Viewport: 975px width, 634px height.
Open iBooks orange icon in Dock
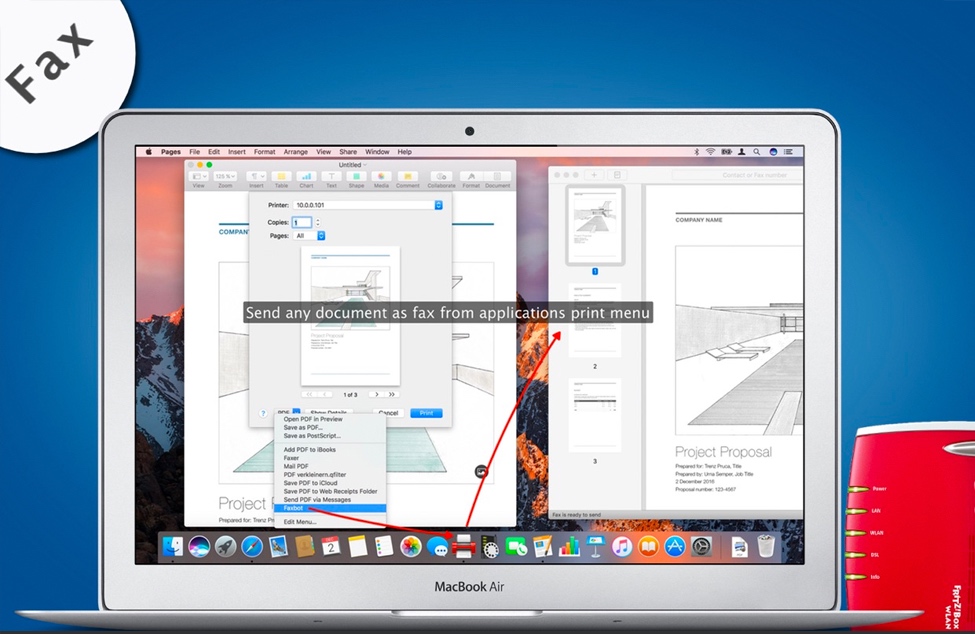(x=649, y=546)
